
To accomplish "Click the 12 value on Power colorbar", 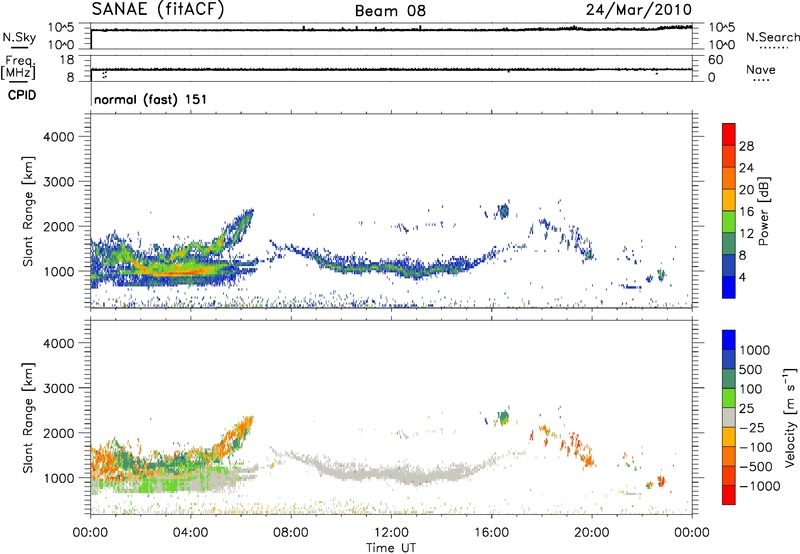I will (x=746, y=234).
